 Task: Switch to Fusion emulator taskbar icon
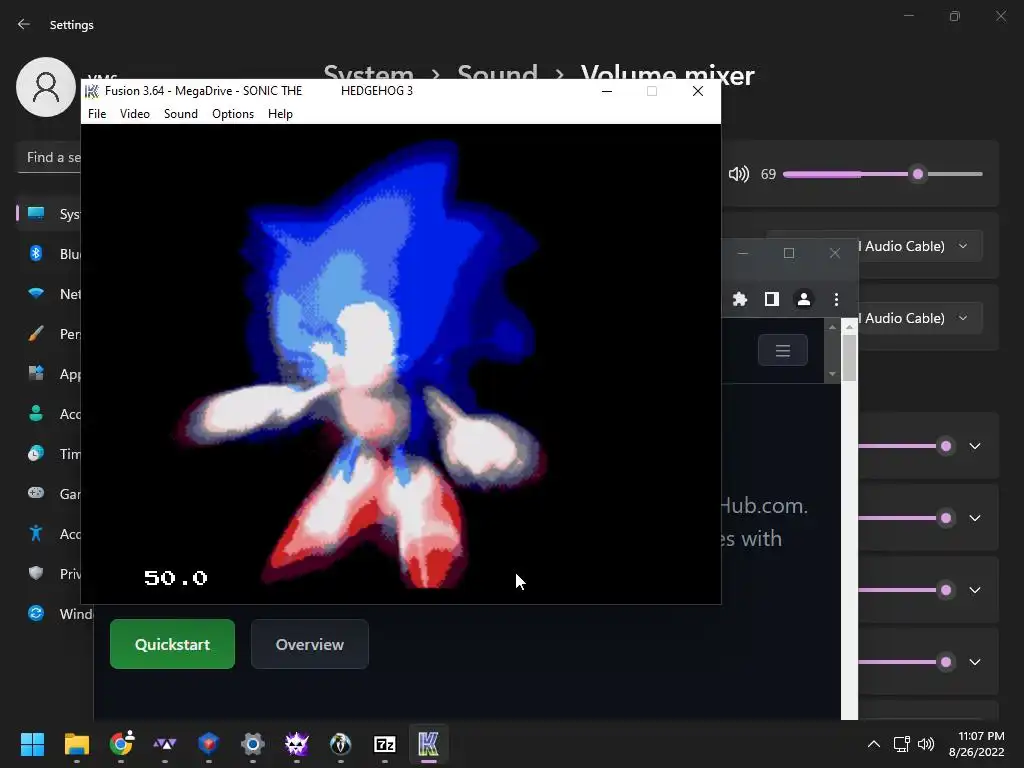(428, 744)
